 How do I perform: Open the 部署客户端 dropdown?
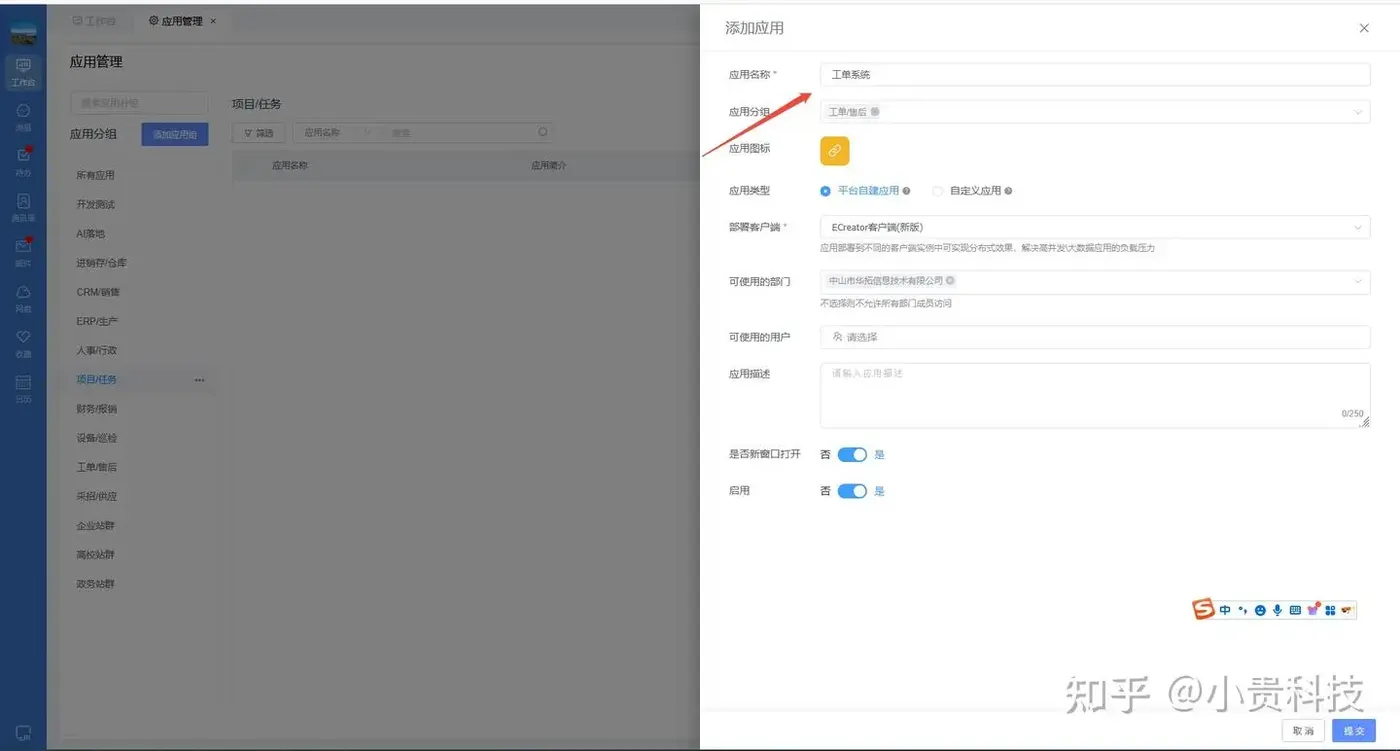tap(1095, 227)
